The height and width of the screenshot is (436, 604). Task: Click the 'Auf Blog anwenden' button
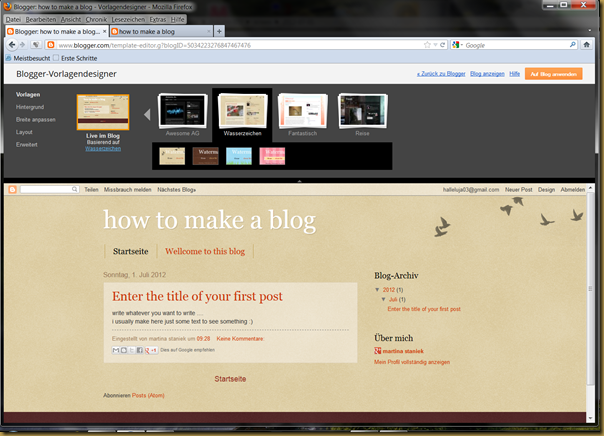tap(554, 74)
